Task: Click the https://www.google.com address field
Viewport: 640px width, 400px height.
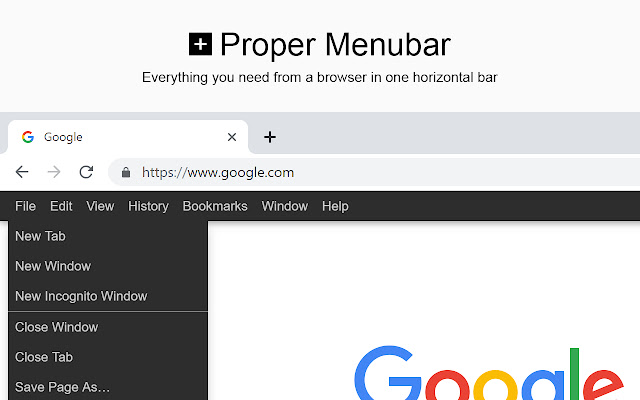Action: [x=374, y=172]
